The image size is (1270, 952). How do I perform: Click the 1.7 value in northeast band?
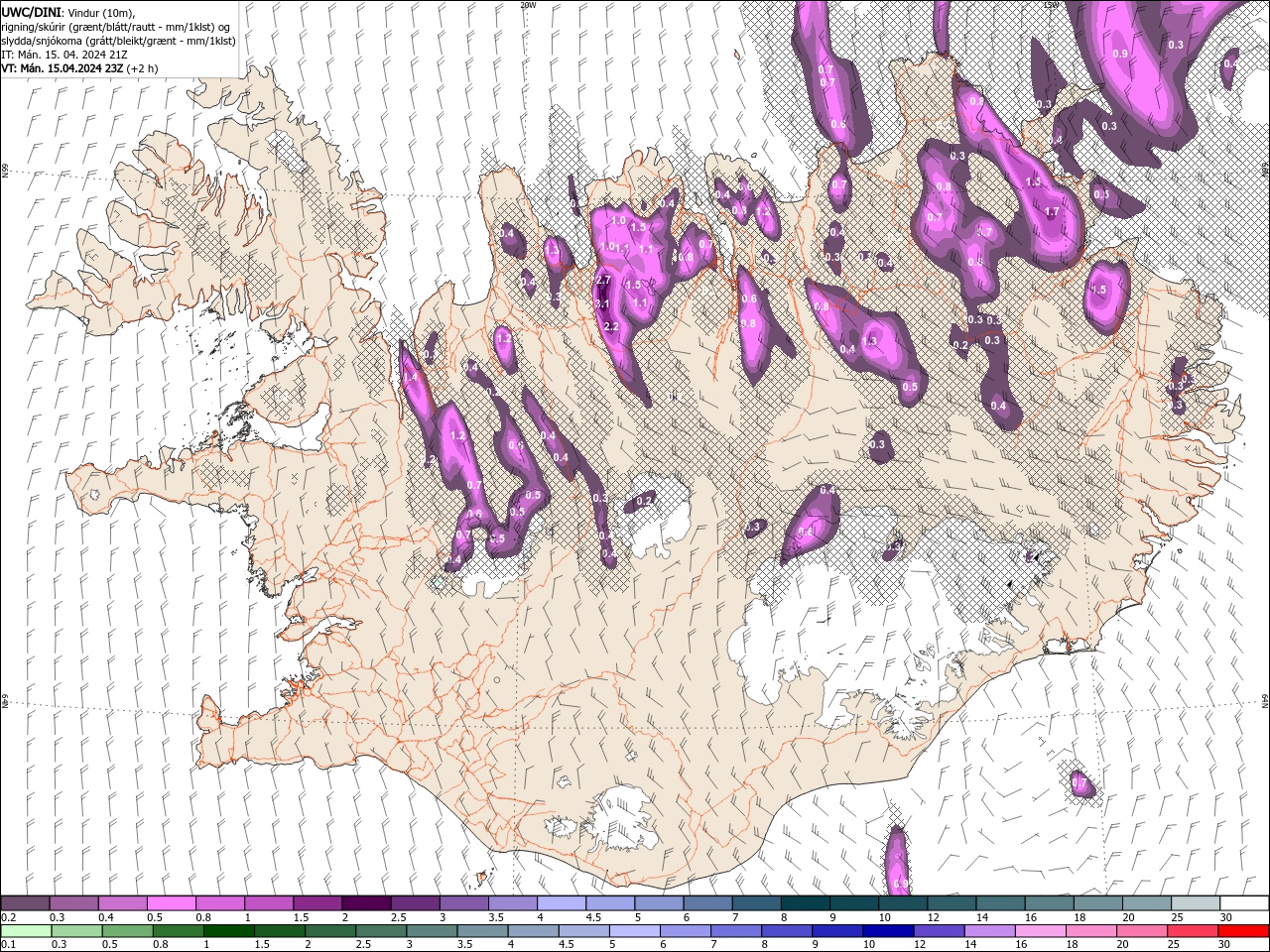[x=1053, y=212]
